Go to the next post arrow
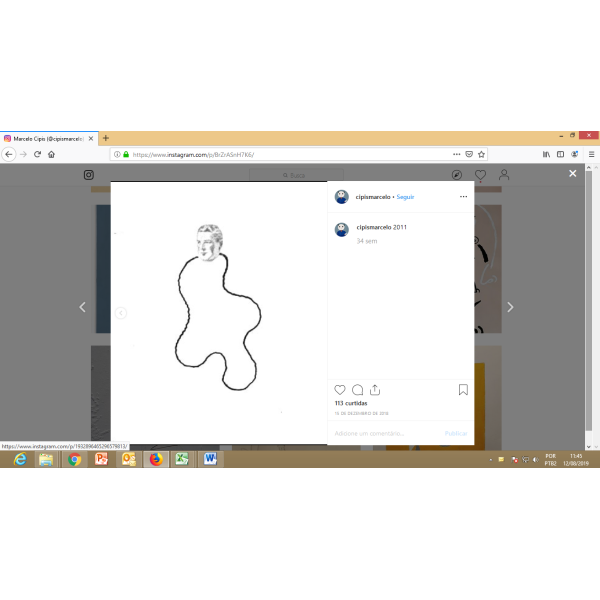This screenshot has height=600, width=600. pos(510,307)
